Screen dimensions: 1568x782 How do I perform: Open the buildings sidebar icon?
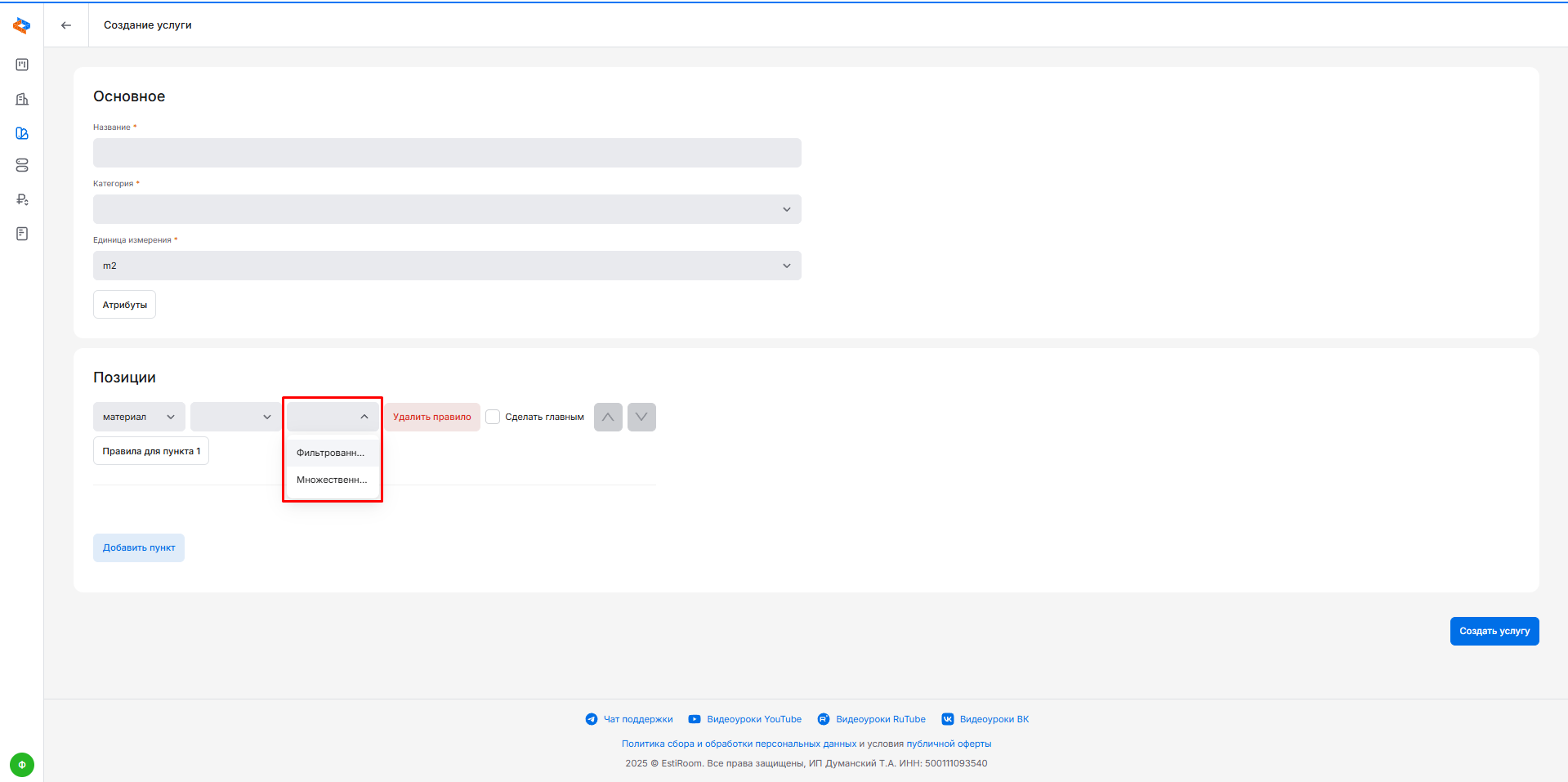(22, 99)
